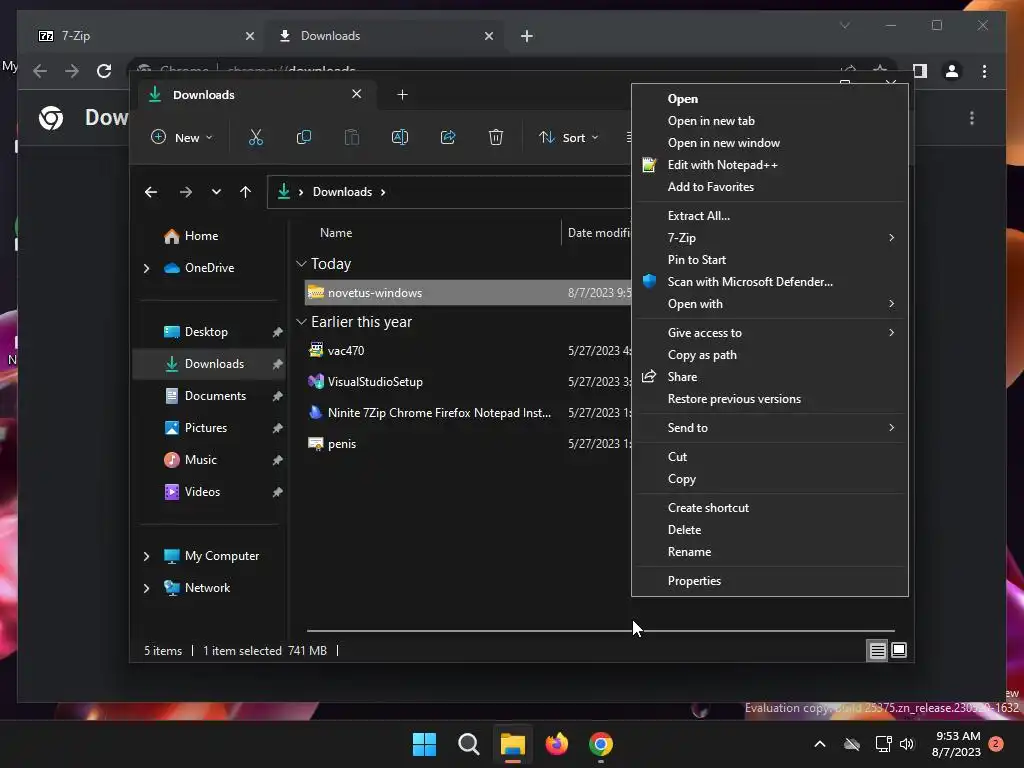Choose Open in the context menu

[x=770, y=99]
